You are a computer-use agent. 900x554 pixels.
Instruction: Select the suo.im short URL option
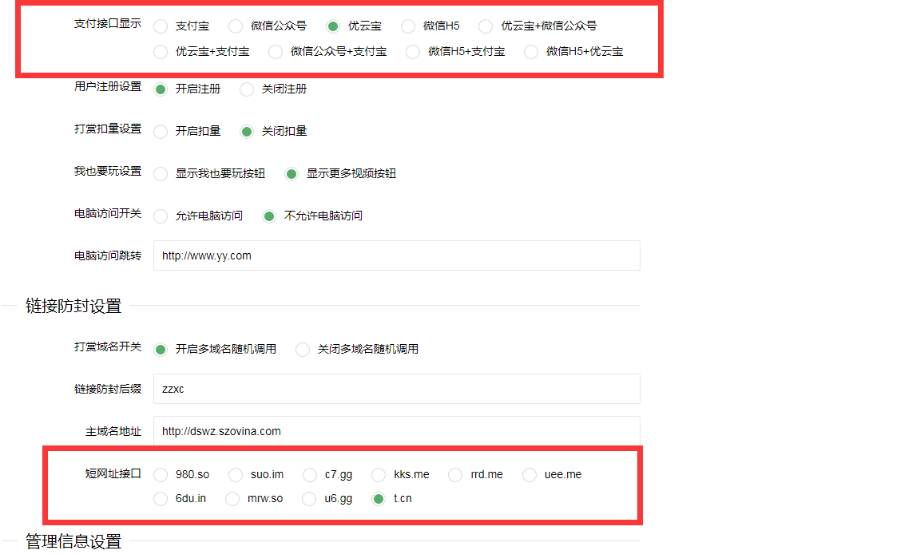(235, 475)
